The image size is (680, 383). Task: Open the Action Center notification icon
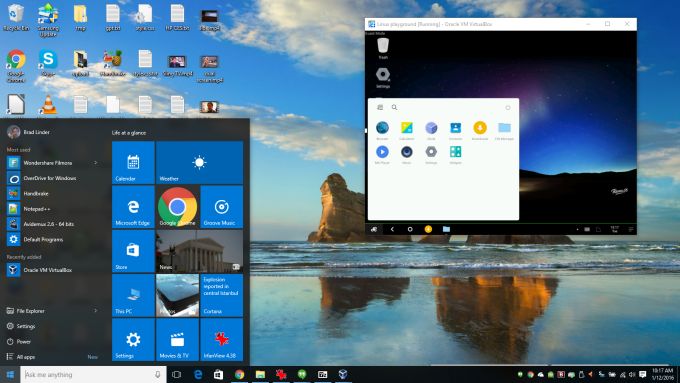coord(643,374)
